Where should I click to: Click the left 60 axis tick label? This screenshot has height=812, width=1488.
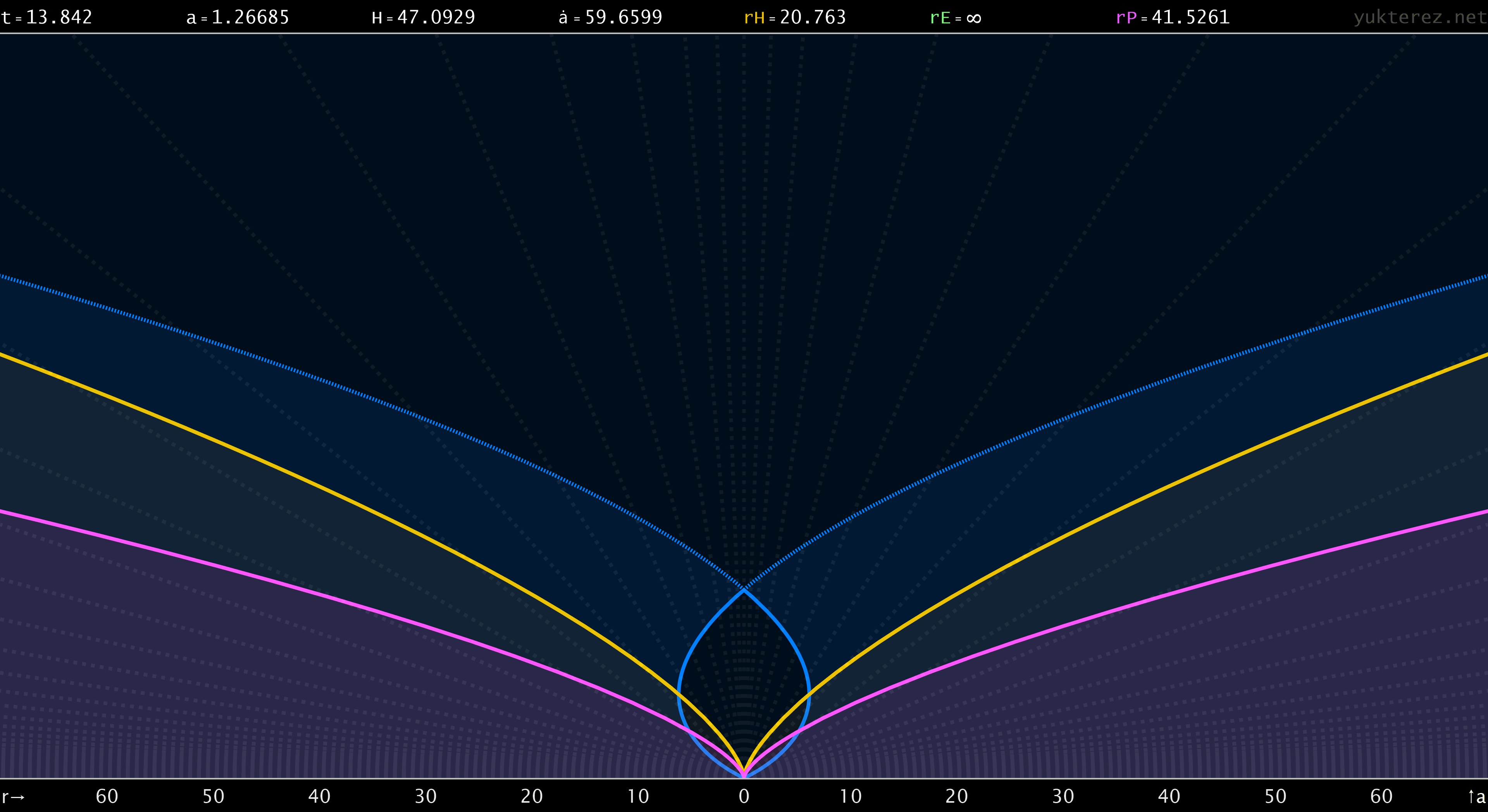pyautogui.click(x=107, y=797)
